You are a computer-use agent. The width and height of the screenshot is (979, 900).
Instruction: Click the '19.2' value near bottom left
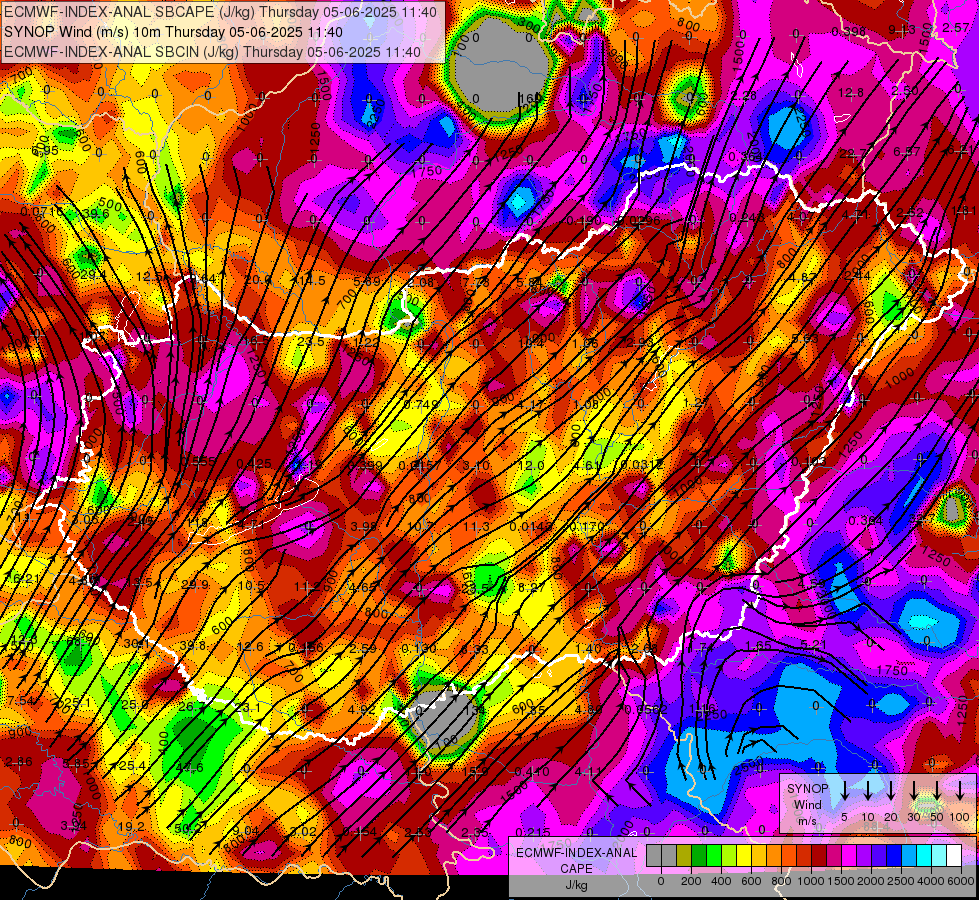pos(131,826)
